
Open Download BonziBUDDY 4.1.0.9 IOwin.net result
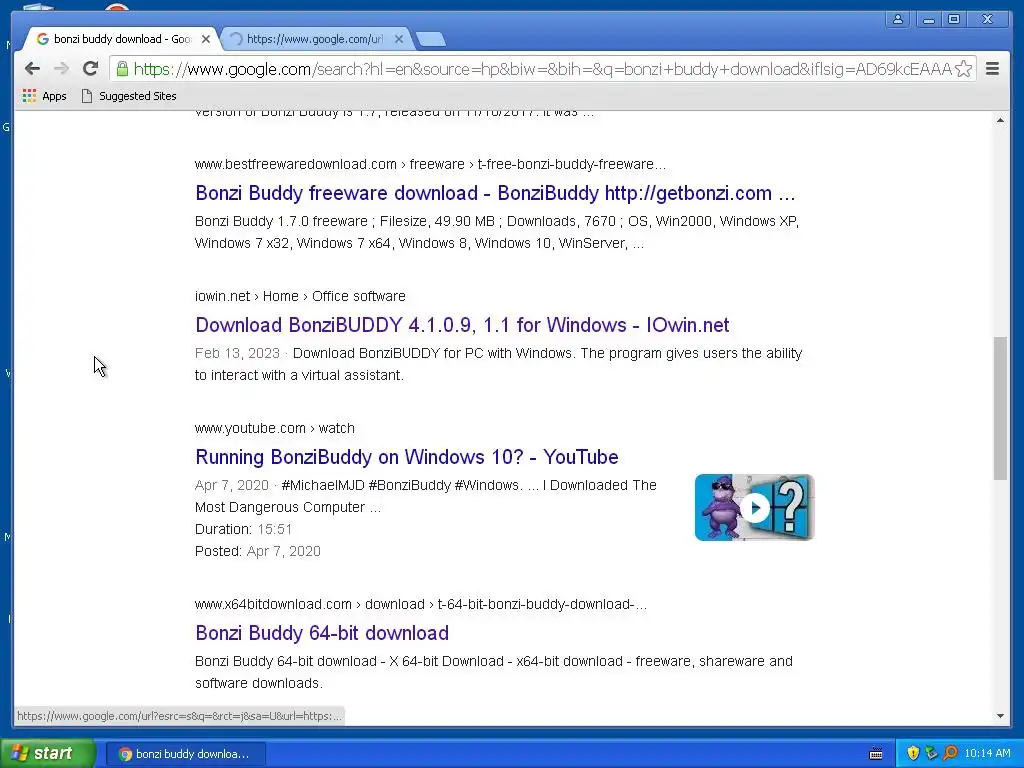coord(462,325)
